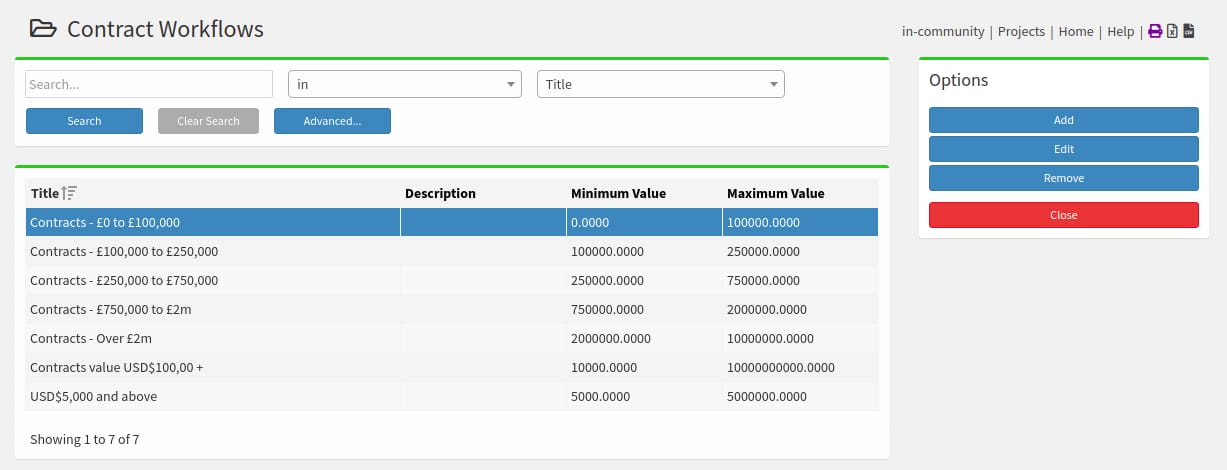Open the Projects menu link
Screen dimensions: 1227x470
coord(1021,31)
